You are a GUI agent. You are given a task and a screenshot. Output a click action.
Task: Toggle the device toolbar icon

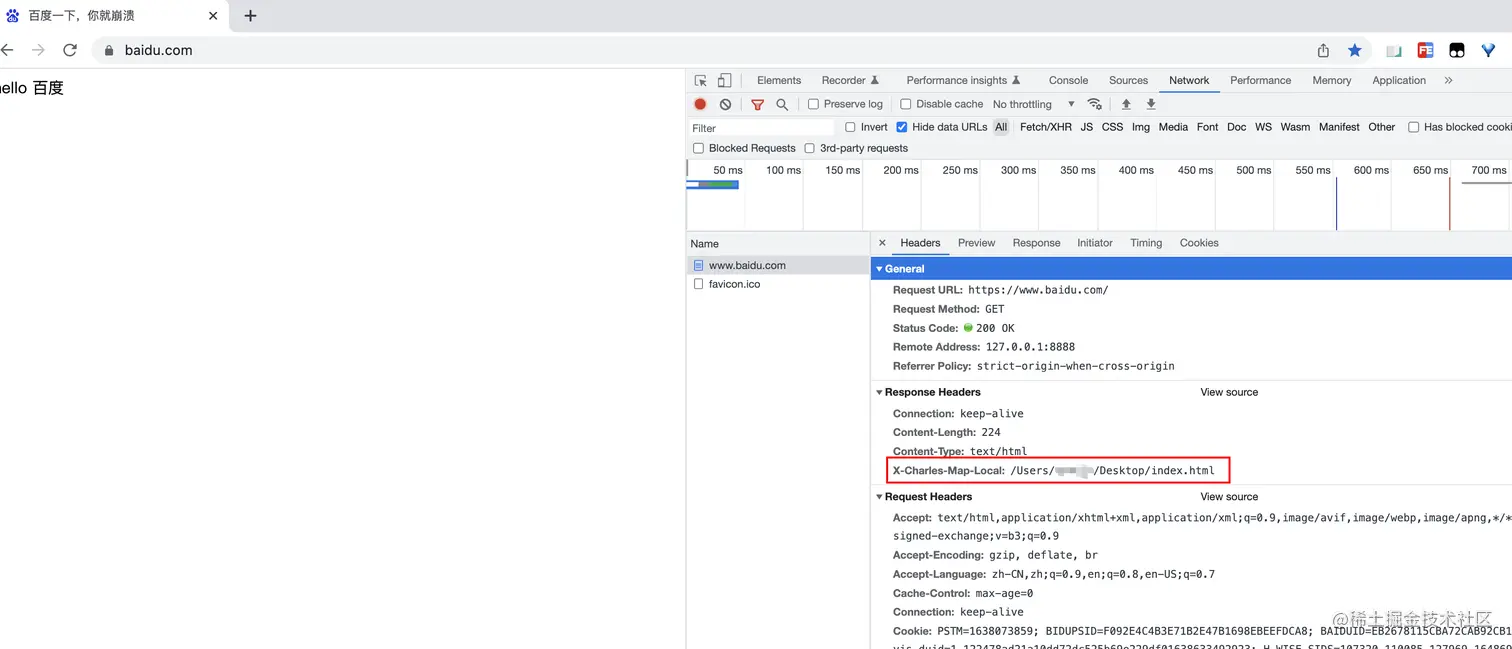[724, 81]
